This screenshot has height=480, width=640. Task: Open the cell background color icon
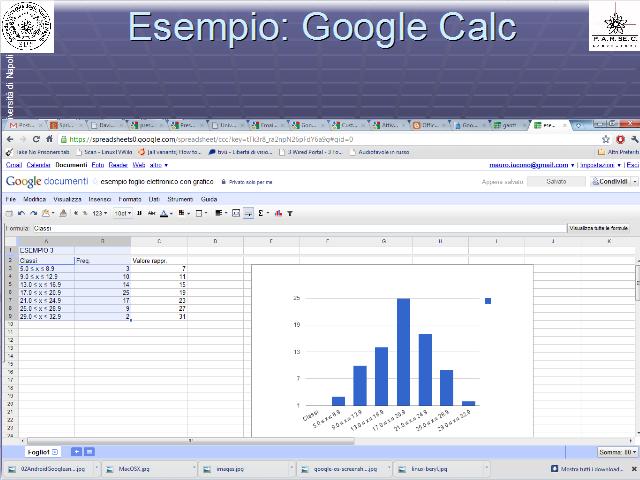(x=181, y=213)
